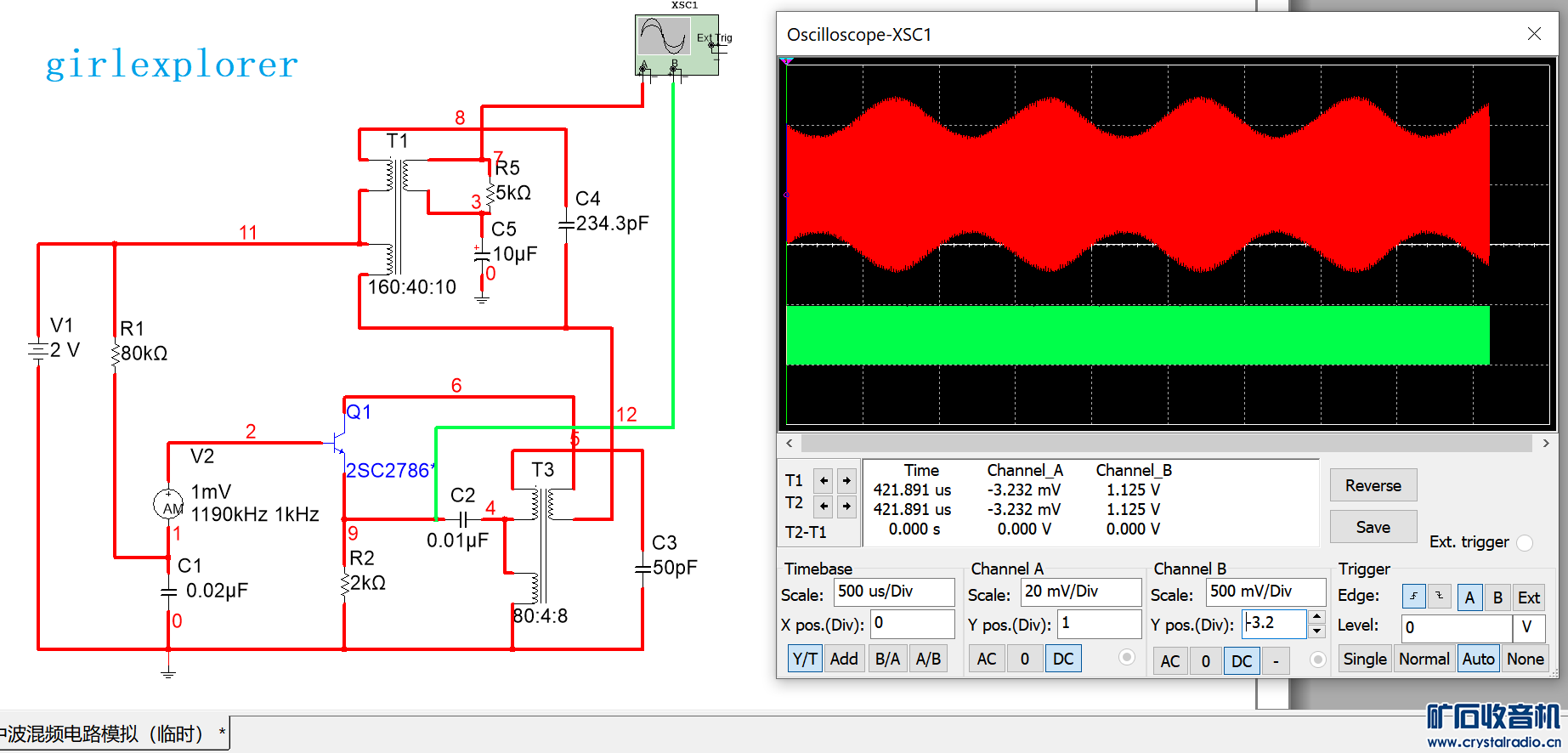Move cursor T1 right with arrow
The image size is (1568, 753).
[846, 480]
